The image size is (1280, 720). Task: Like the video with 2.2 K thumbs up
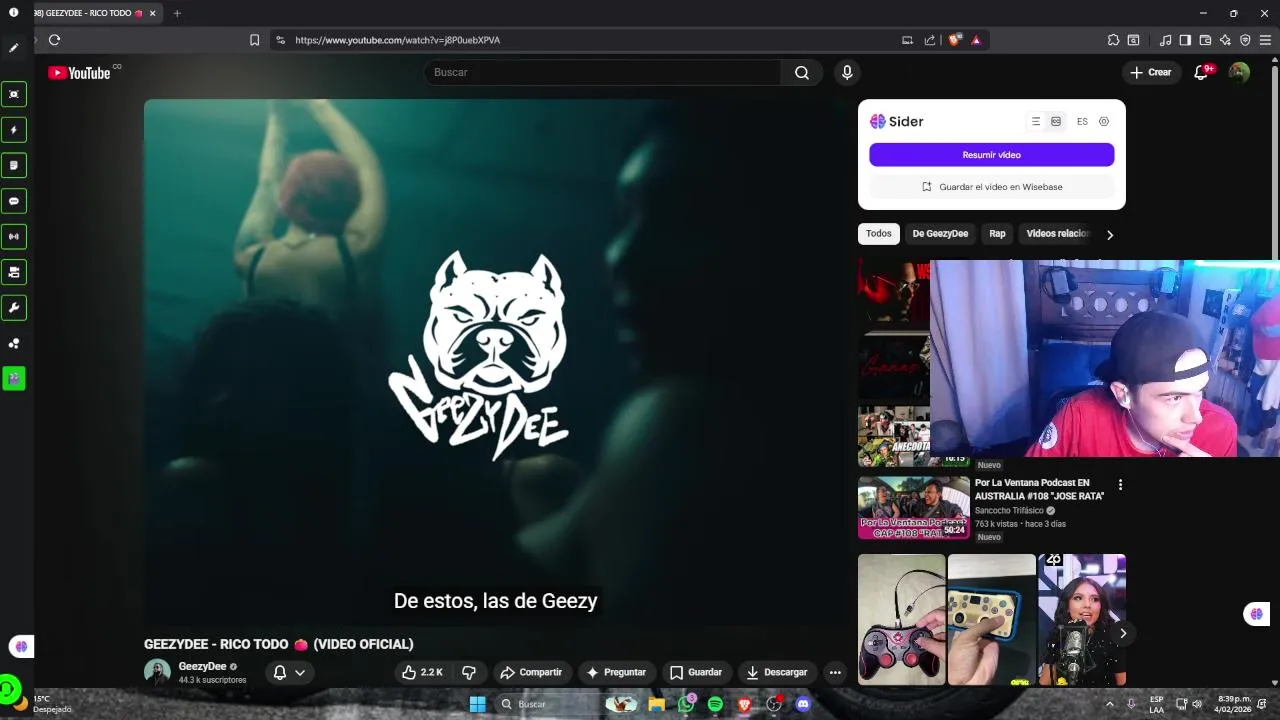coord(421,672)
